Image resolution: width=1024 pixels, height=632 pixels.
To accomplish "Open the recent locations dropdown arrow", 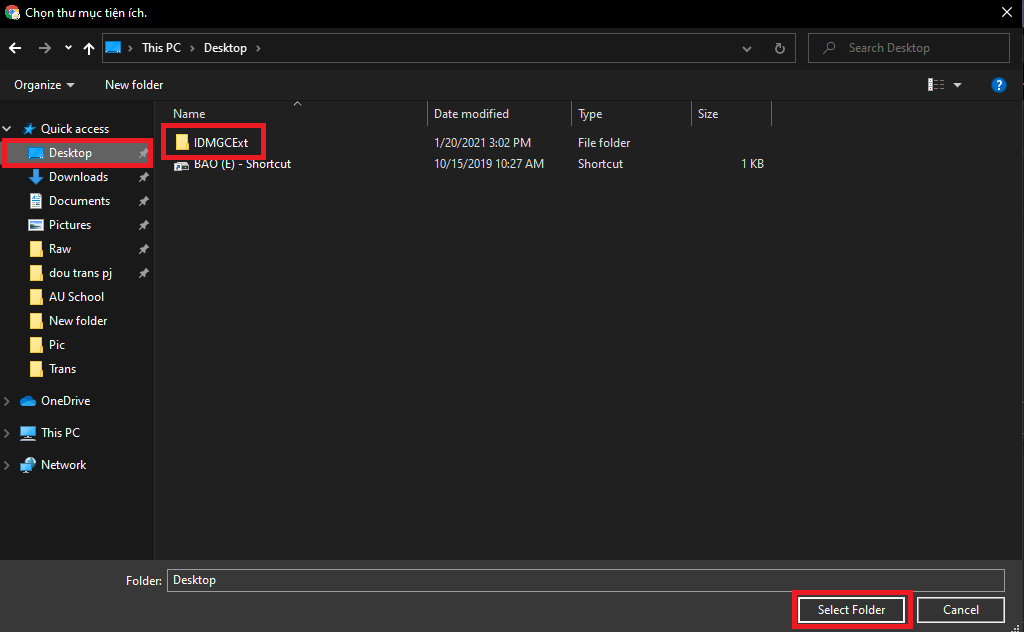I will (x=68, y=48).
